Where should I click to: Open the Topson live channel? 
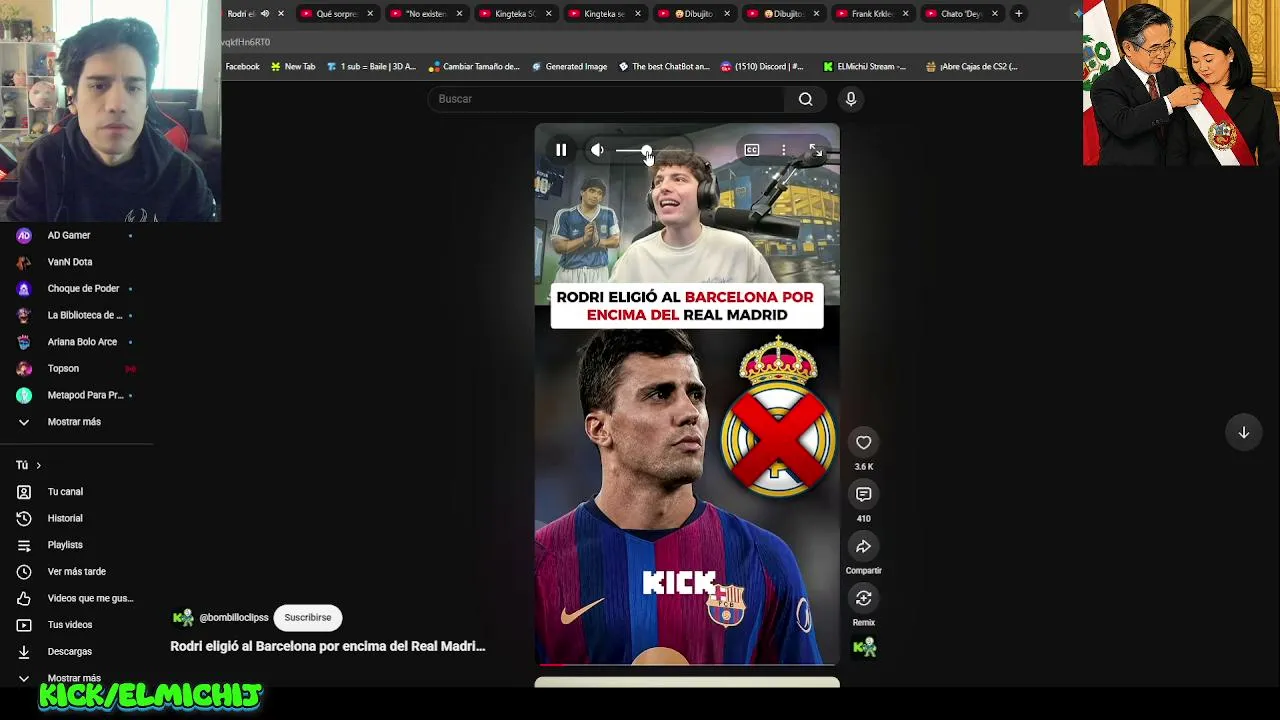click(x=63, y=369)
